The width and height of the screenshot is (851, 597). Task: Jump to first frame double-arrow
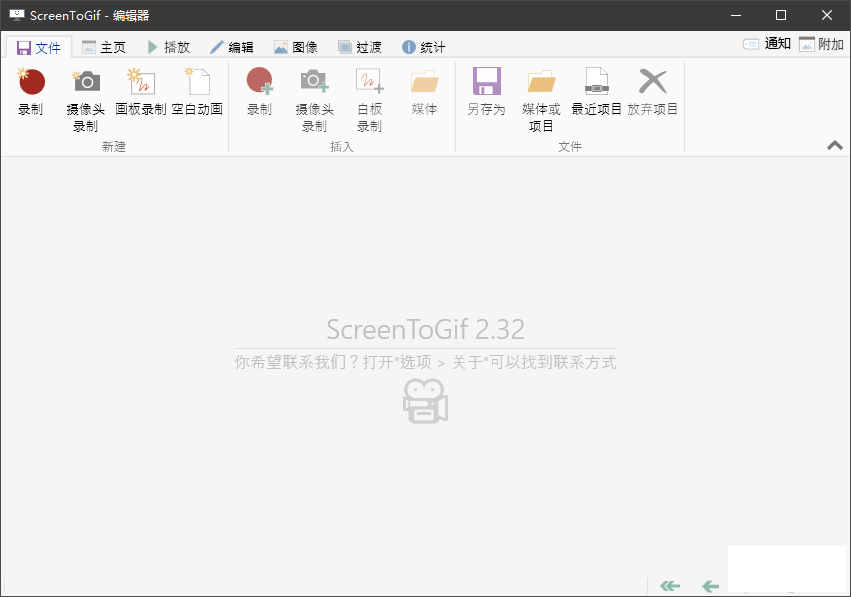[x=670, y=586]
